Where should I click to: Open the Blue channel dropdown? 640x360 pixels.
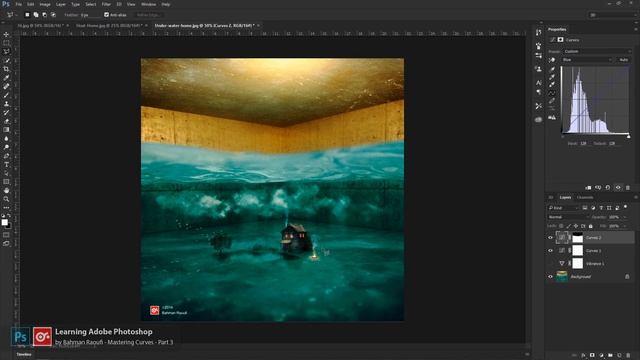tap(587, 60)
